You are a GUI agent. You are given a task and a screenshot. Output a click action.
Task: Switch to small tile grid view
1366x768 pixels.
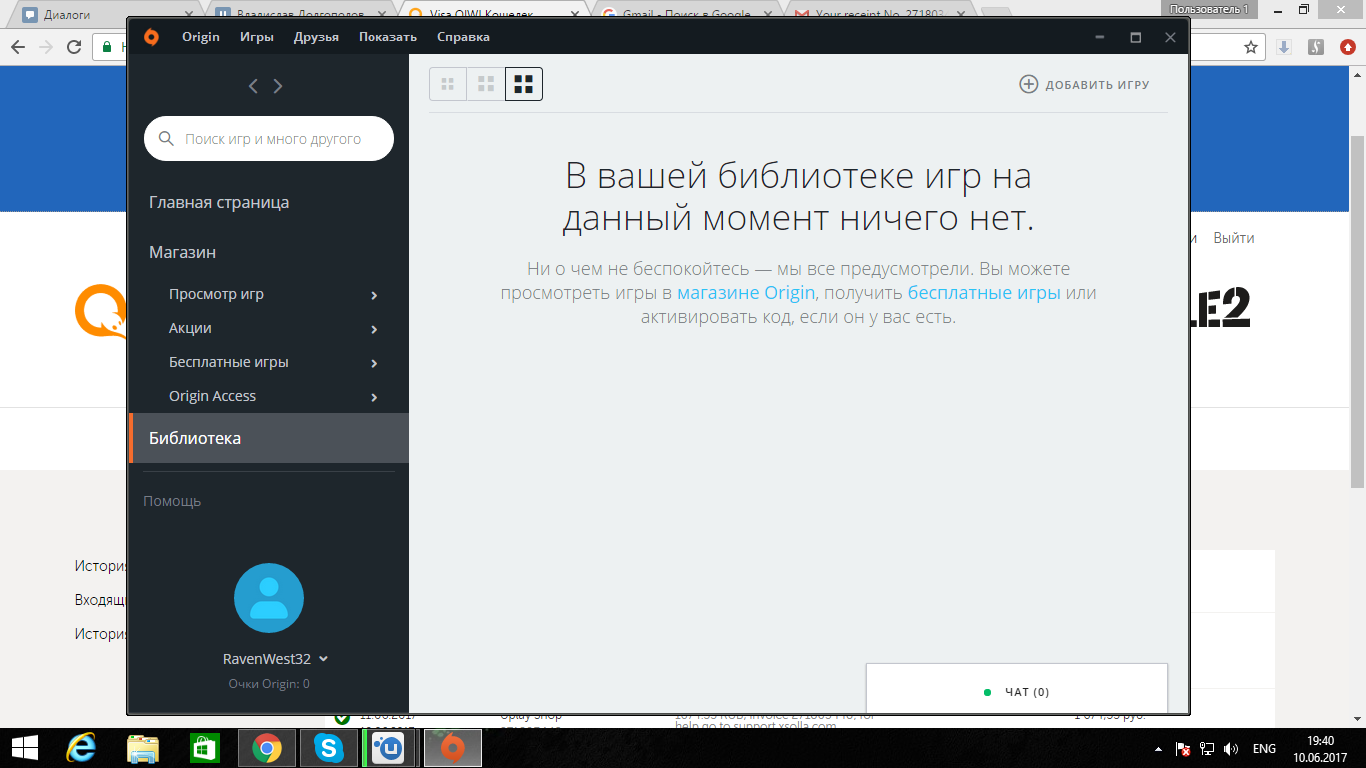click(448, 84)
